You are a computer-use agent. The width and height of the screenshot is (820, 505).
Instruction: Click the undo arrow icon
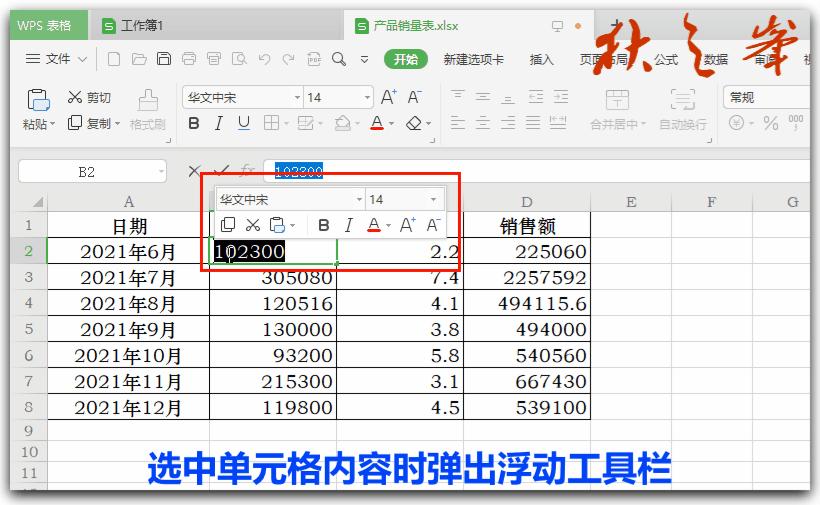click(x=264, y=59)
